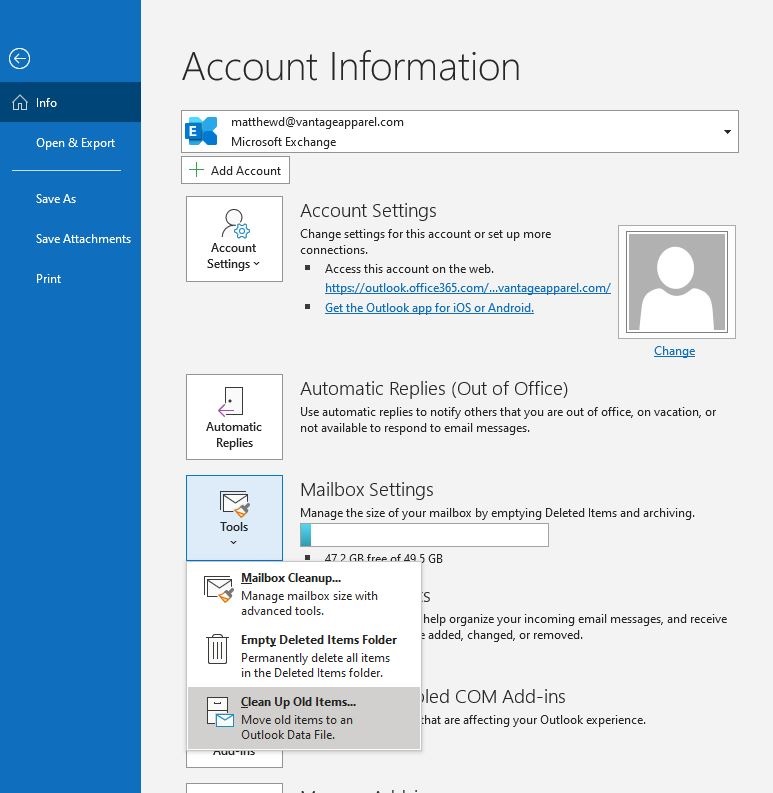
Task: Click the Automatic Replies (Out of Office) heading
Action: (434, 388)
